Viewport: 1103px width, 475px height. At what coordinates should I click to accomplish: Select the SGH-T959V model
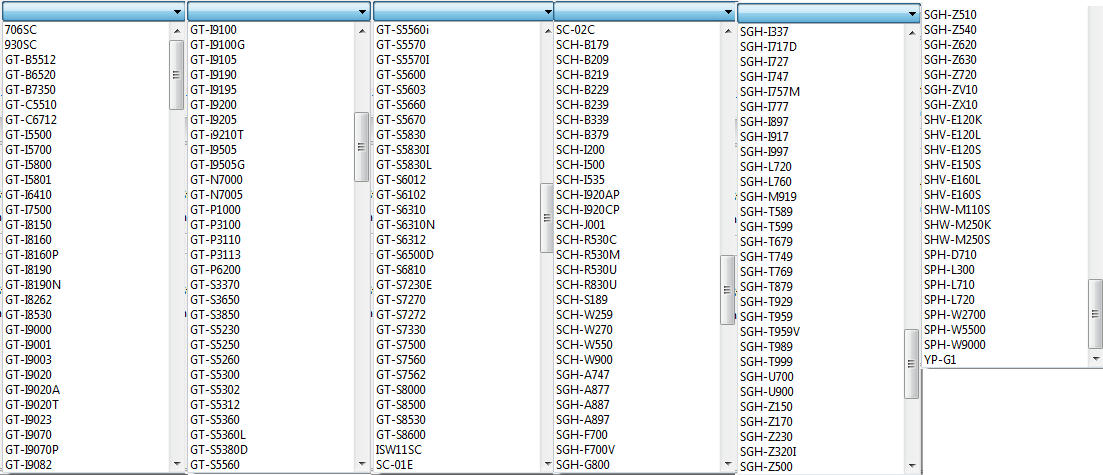770,331
